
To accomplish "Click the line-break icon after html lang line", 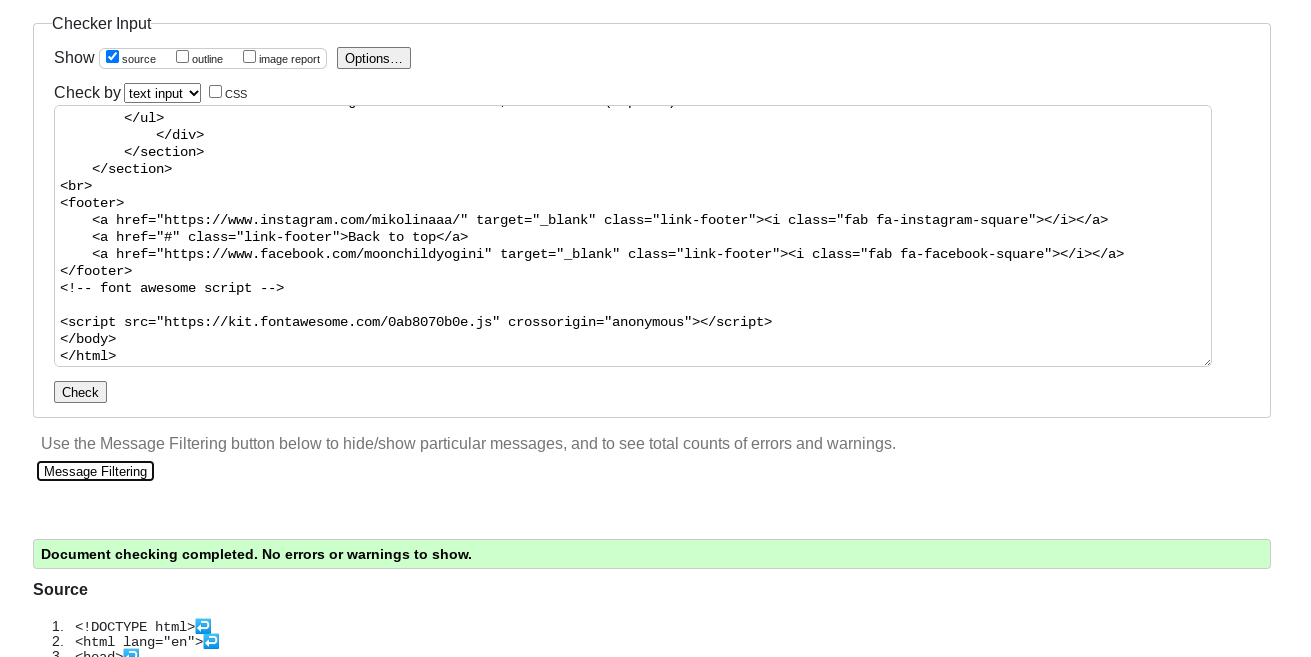I will point(211,641).
